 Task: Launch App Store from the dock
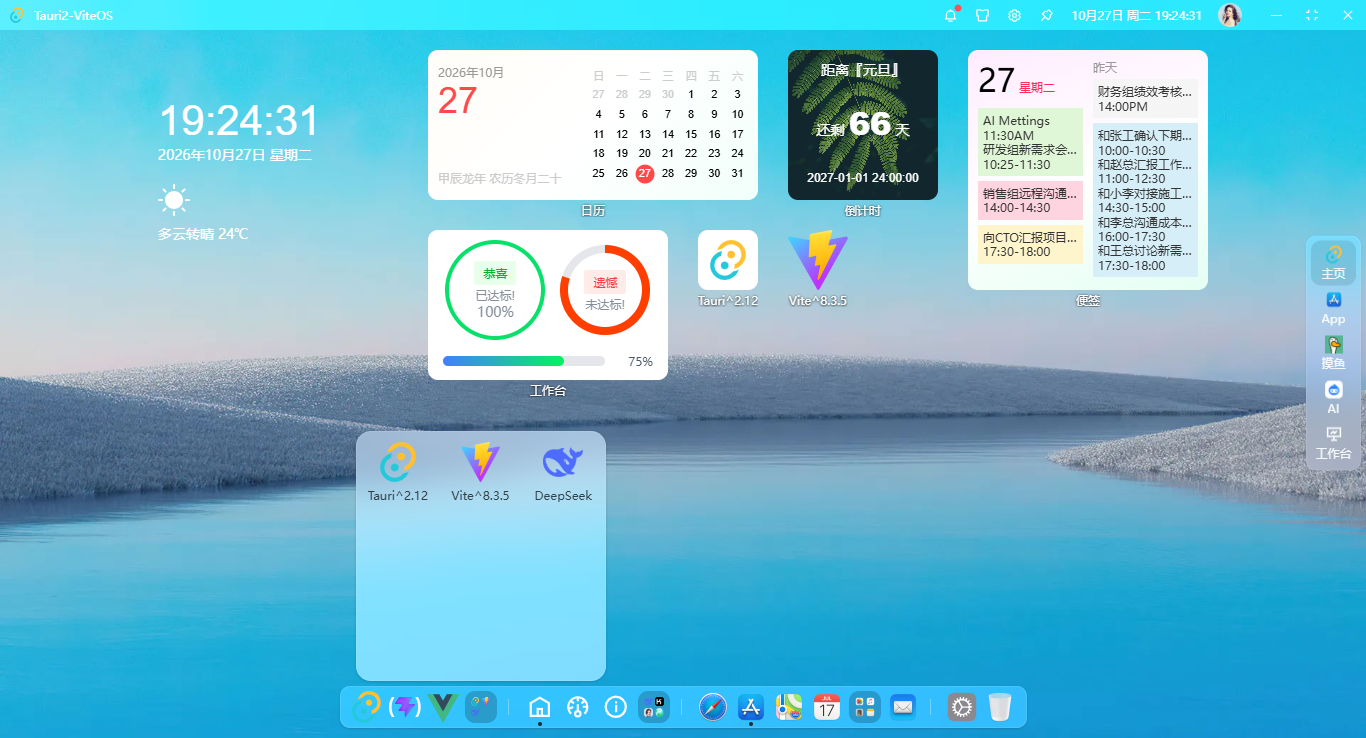[x=750, y=707]
